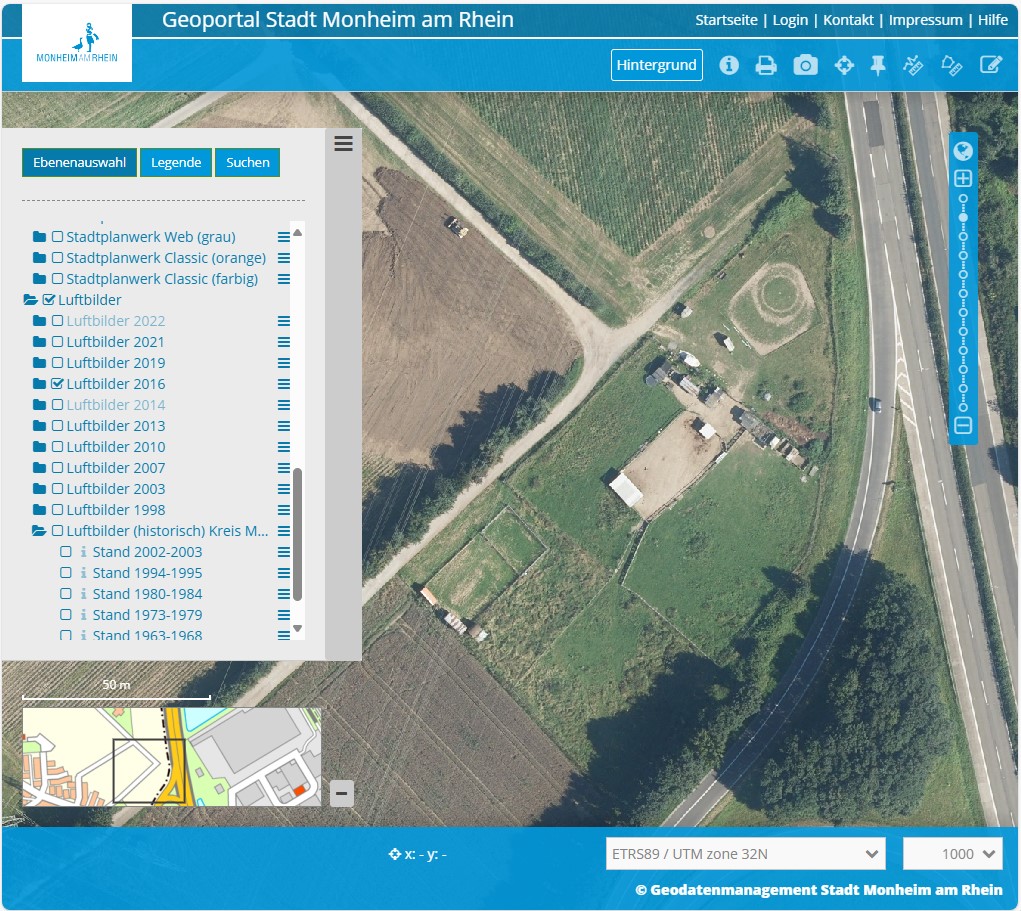Open the ETRS89 / UTM zone 32N dropdown
1021x911 pixels.
click(746, 854)
